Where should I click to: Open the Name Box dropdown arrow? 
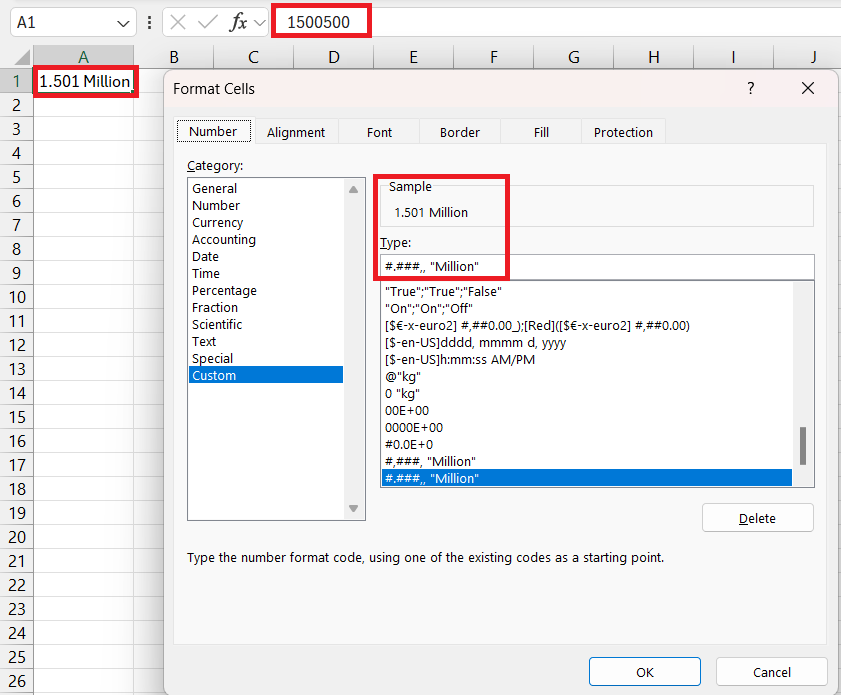[123, 22]
